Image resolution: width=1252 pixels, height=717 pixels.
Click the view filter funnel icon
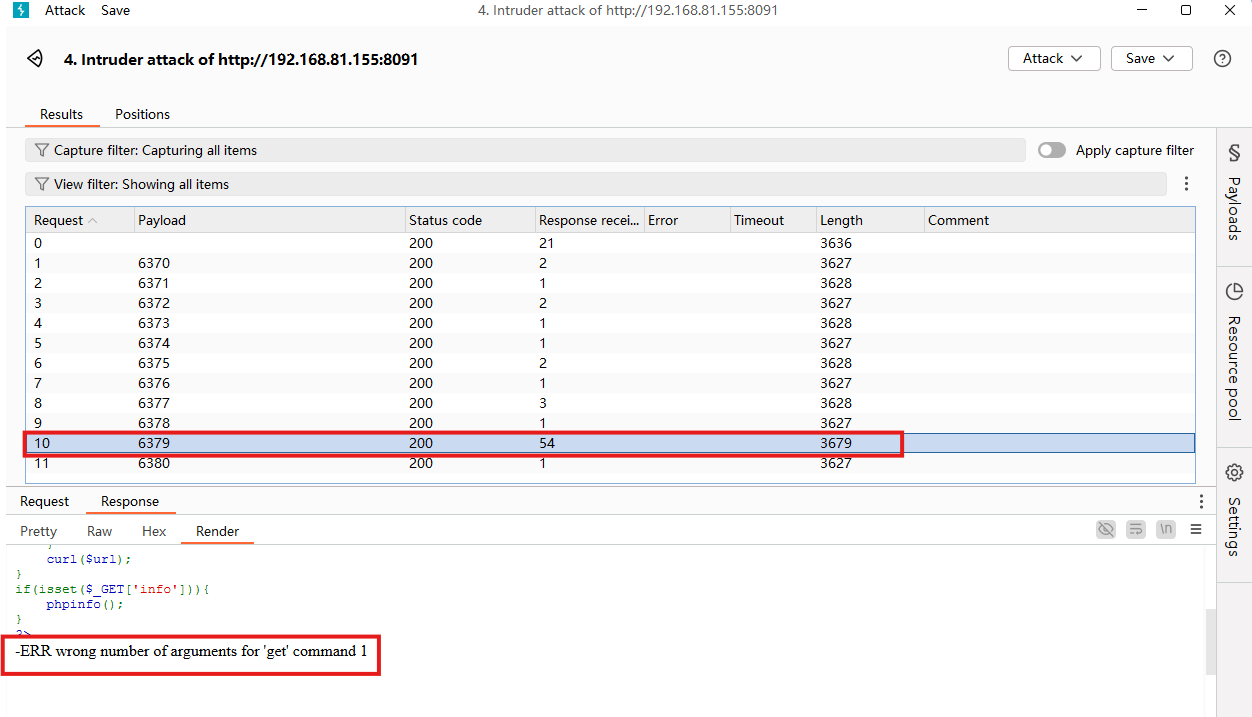41,184
